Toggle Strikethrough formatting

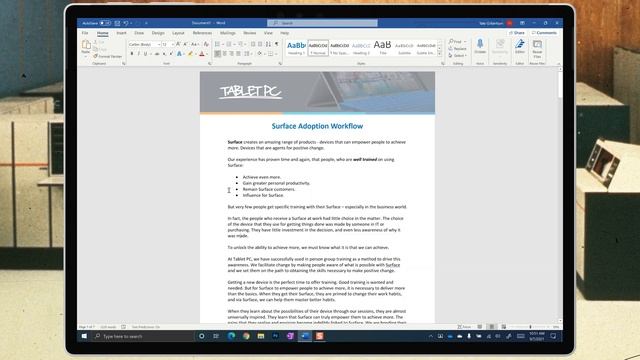click(x=157, y=54)
